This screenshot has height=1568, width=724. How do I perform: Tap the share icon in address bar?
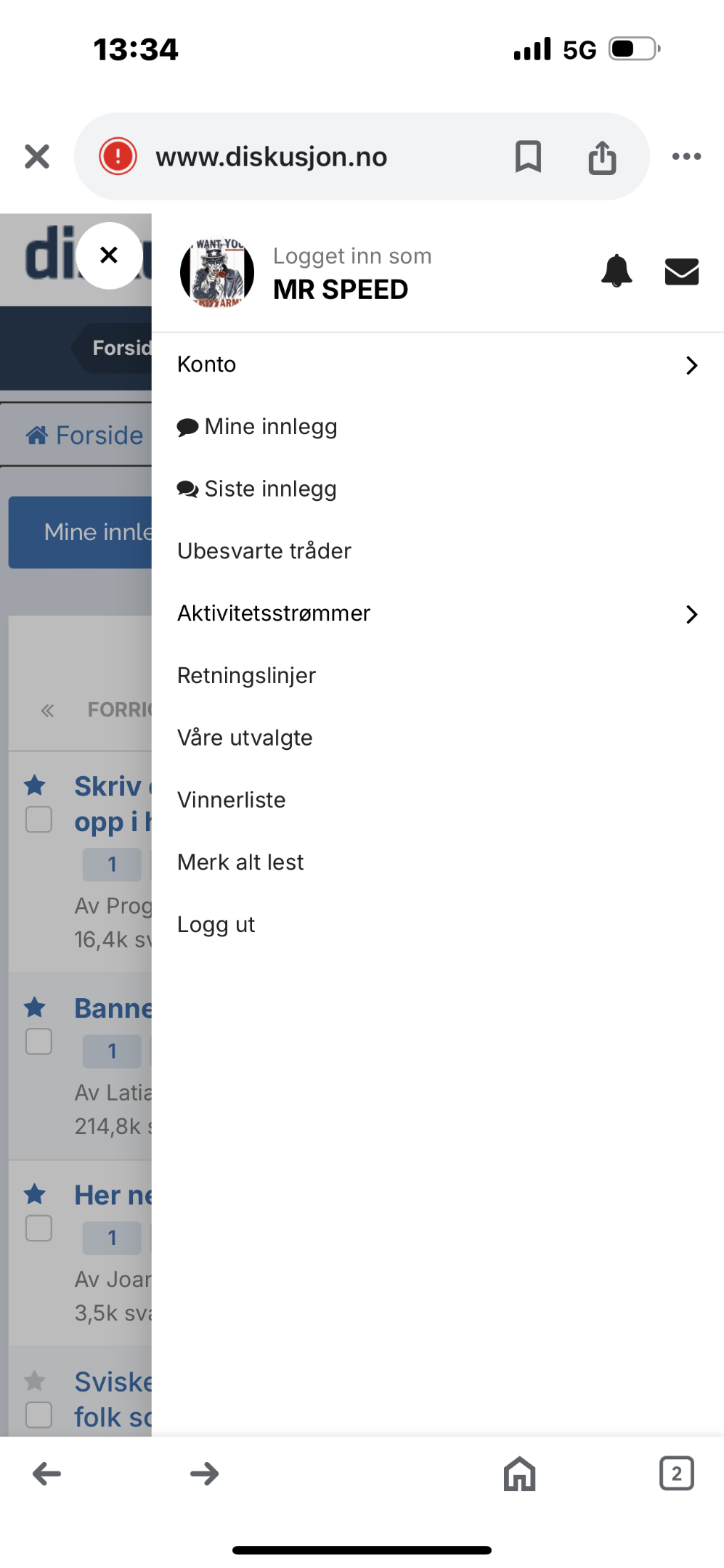coord(602,157)
